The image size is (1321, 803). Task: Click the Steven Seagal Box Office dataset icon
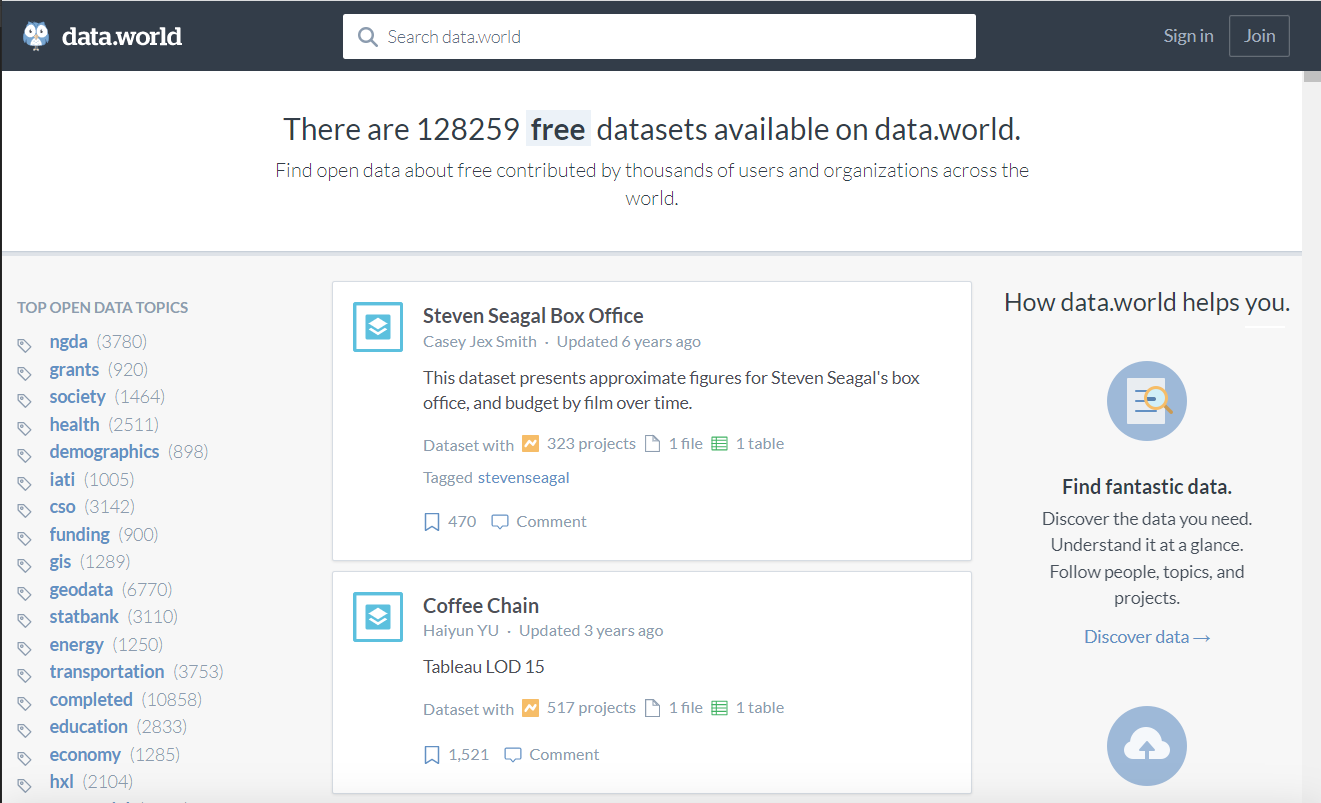[377, 327]
